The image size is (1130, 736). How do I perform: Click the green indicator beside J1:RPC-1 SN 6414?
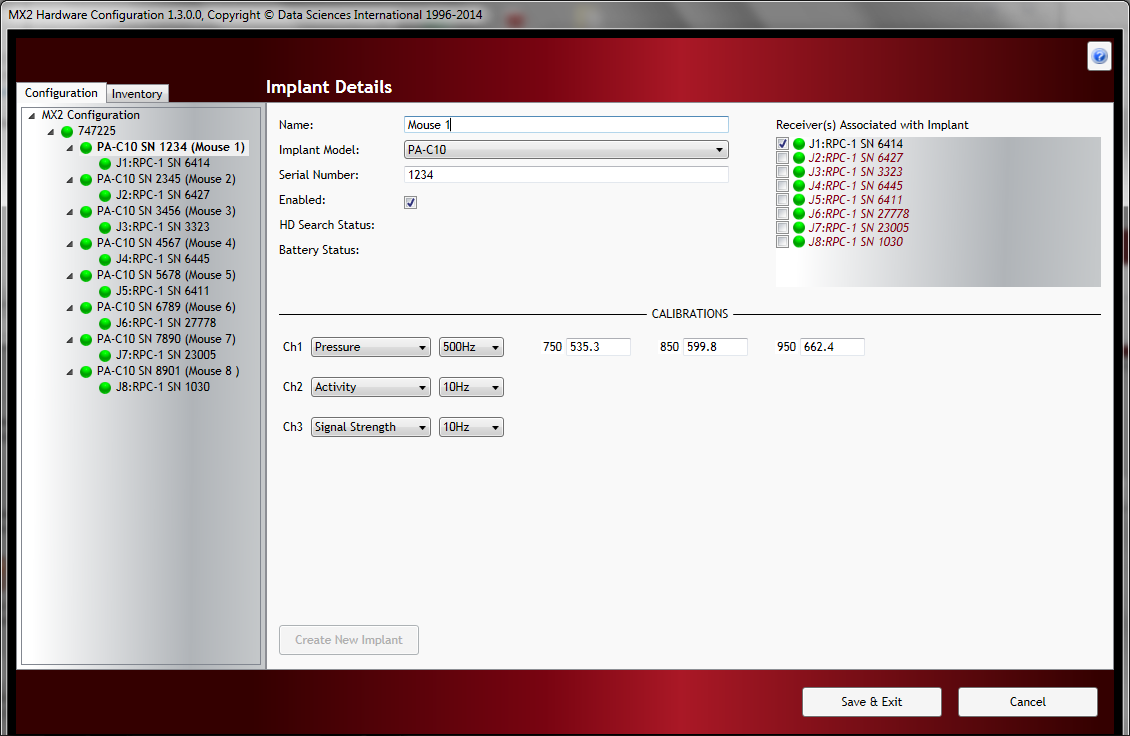105,163
